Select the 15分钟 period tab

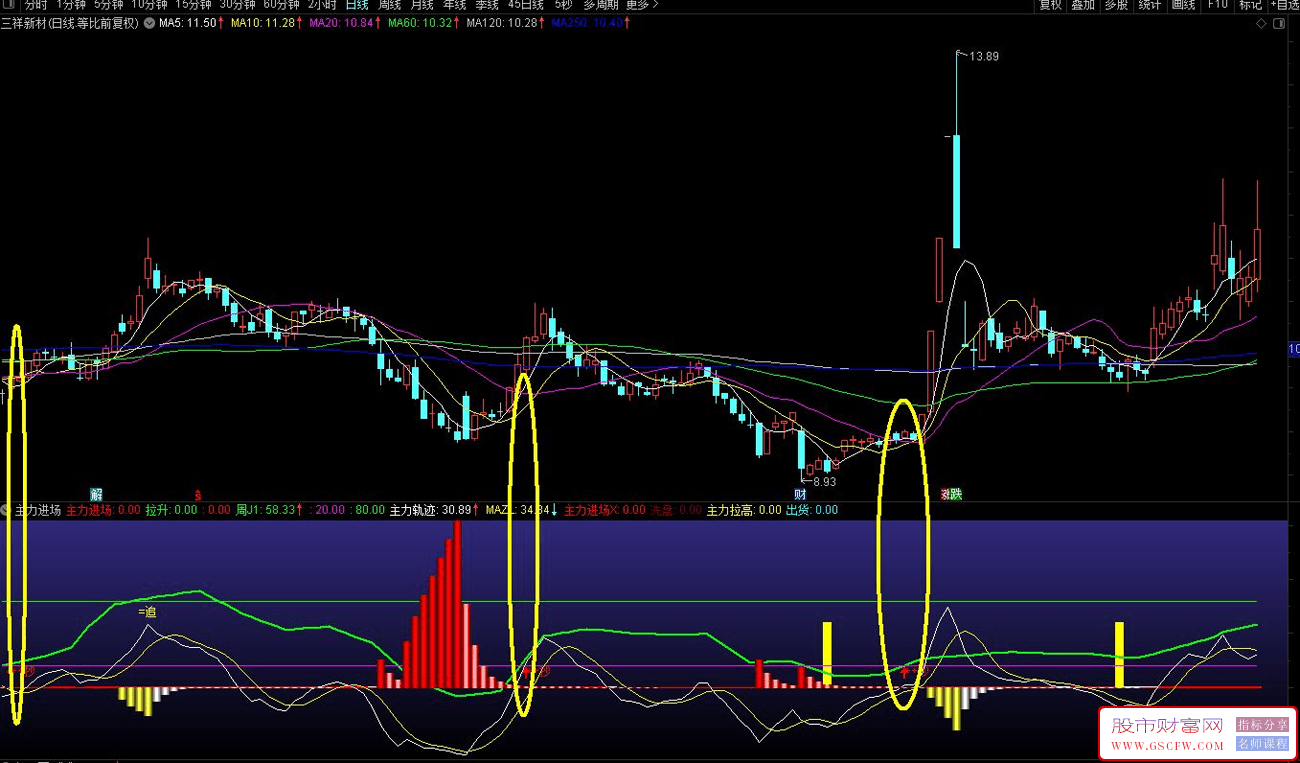click(193, 4)
